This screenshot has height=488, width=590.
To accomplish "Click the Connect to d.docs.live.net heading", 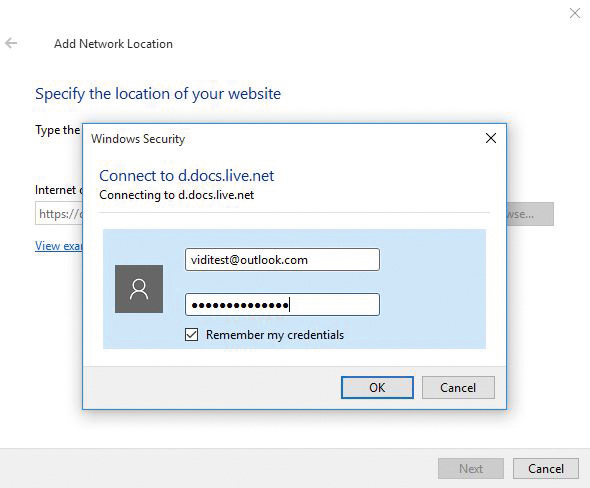I will (187, 176).
